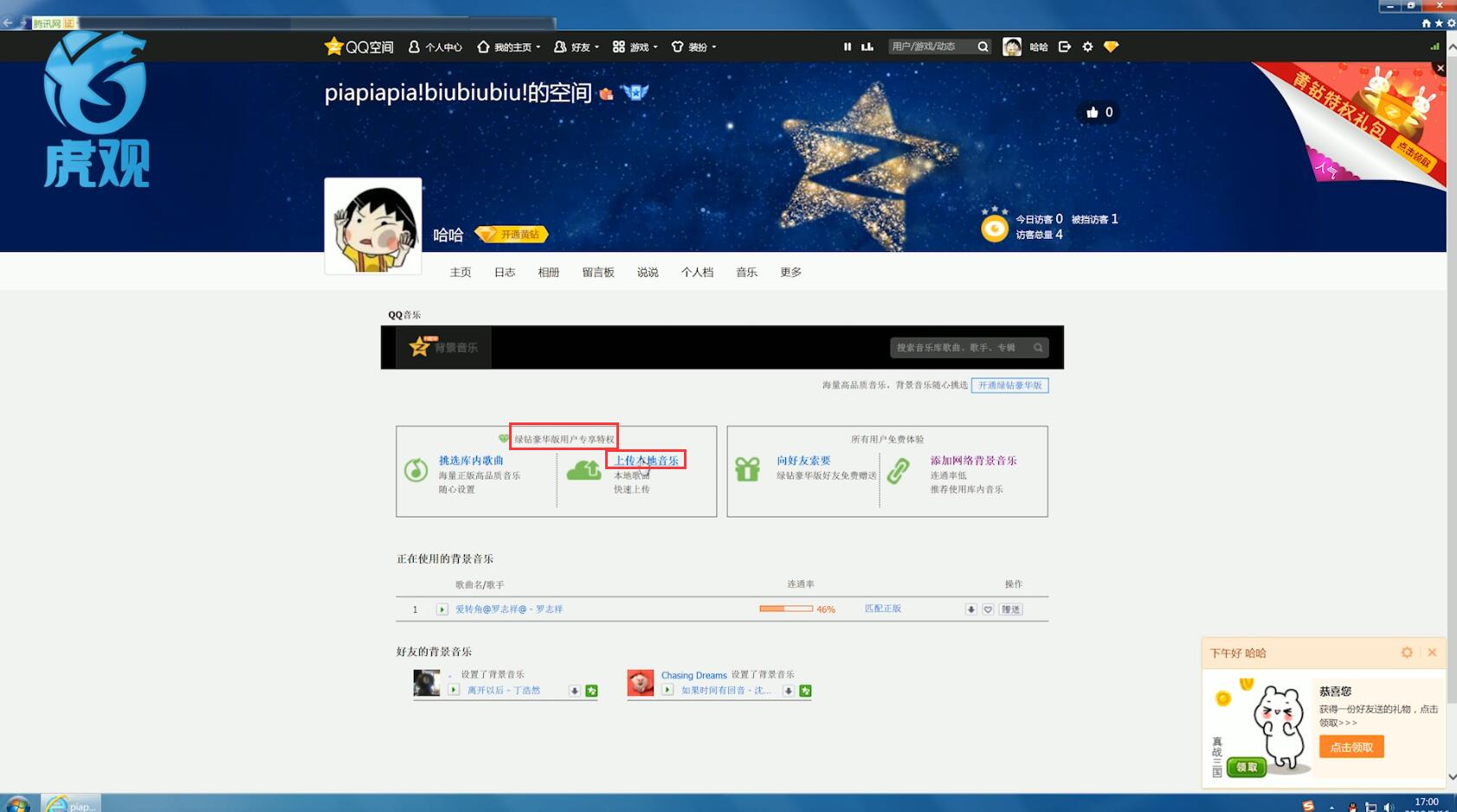
Task: Open the 向好友索要 link
Action: (803, 461)
